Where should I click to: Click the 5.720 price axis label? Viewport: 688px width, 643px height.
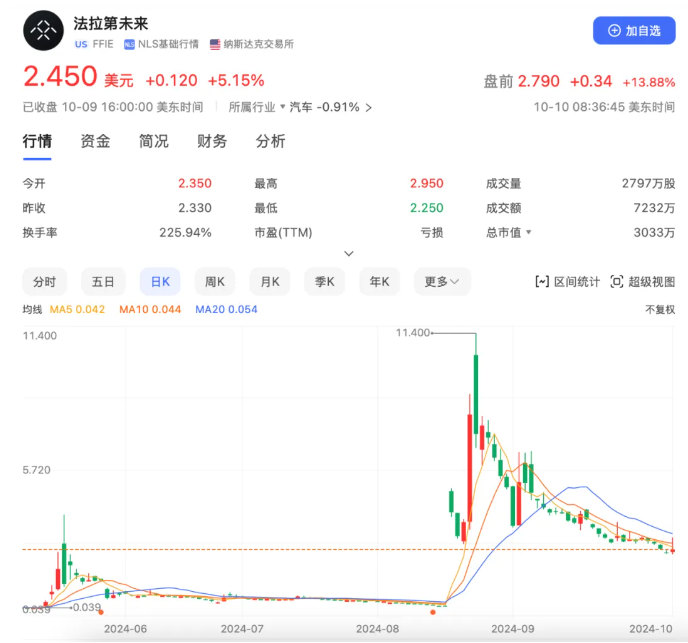(36, 470)
